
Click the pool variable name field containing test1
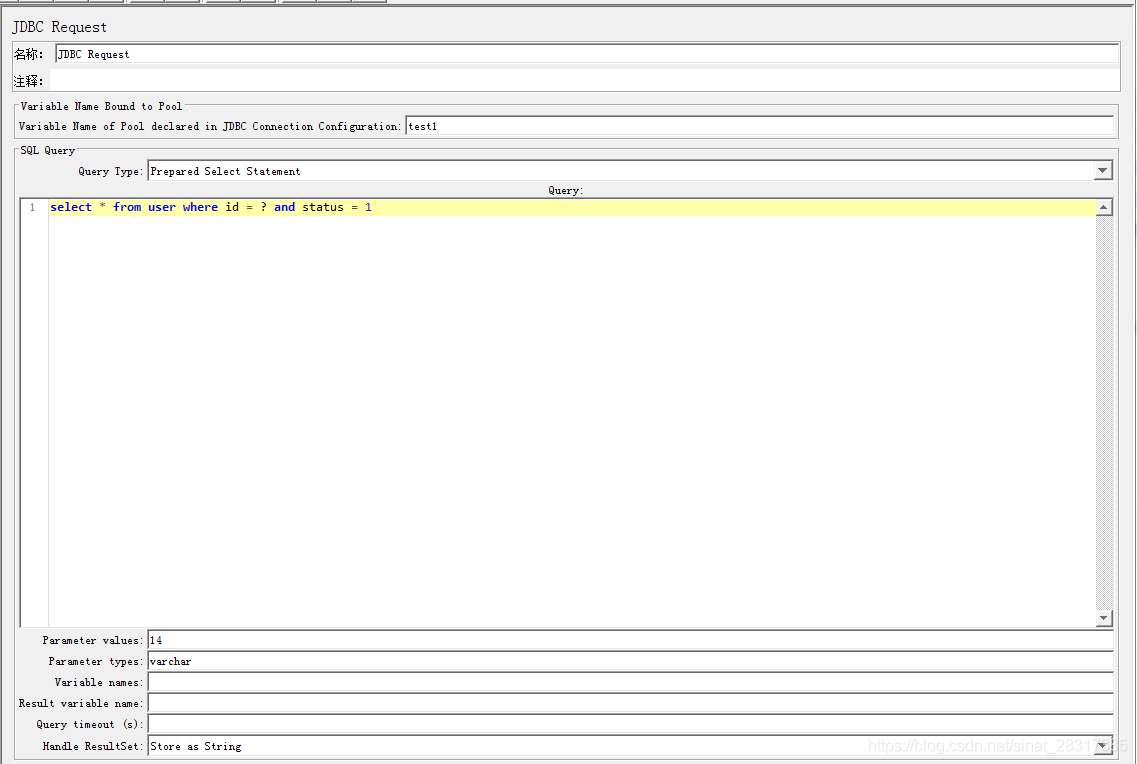pos(759,126)
